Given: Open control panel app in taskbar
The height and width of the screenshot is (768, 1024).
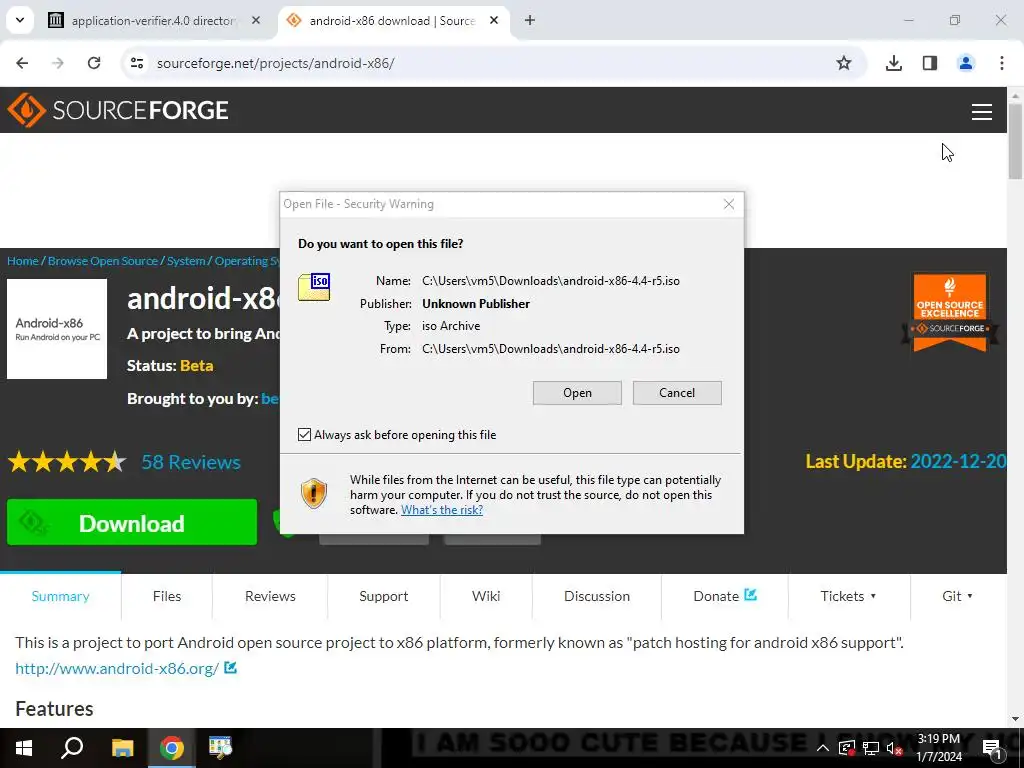Looking at the screenshot, I should coord(221,748).
